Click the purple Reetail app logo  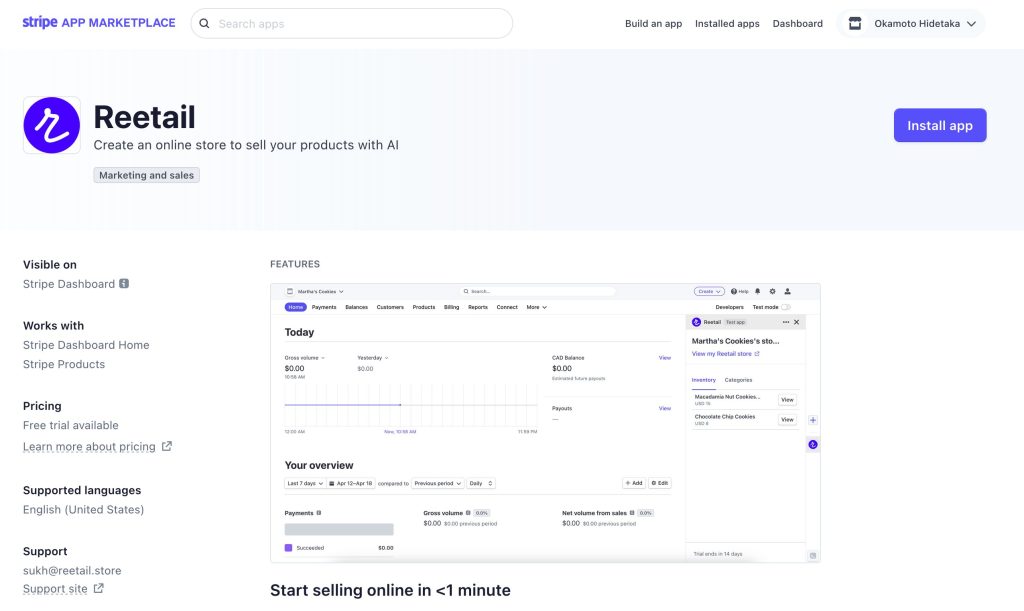pos(52,125)
